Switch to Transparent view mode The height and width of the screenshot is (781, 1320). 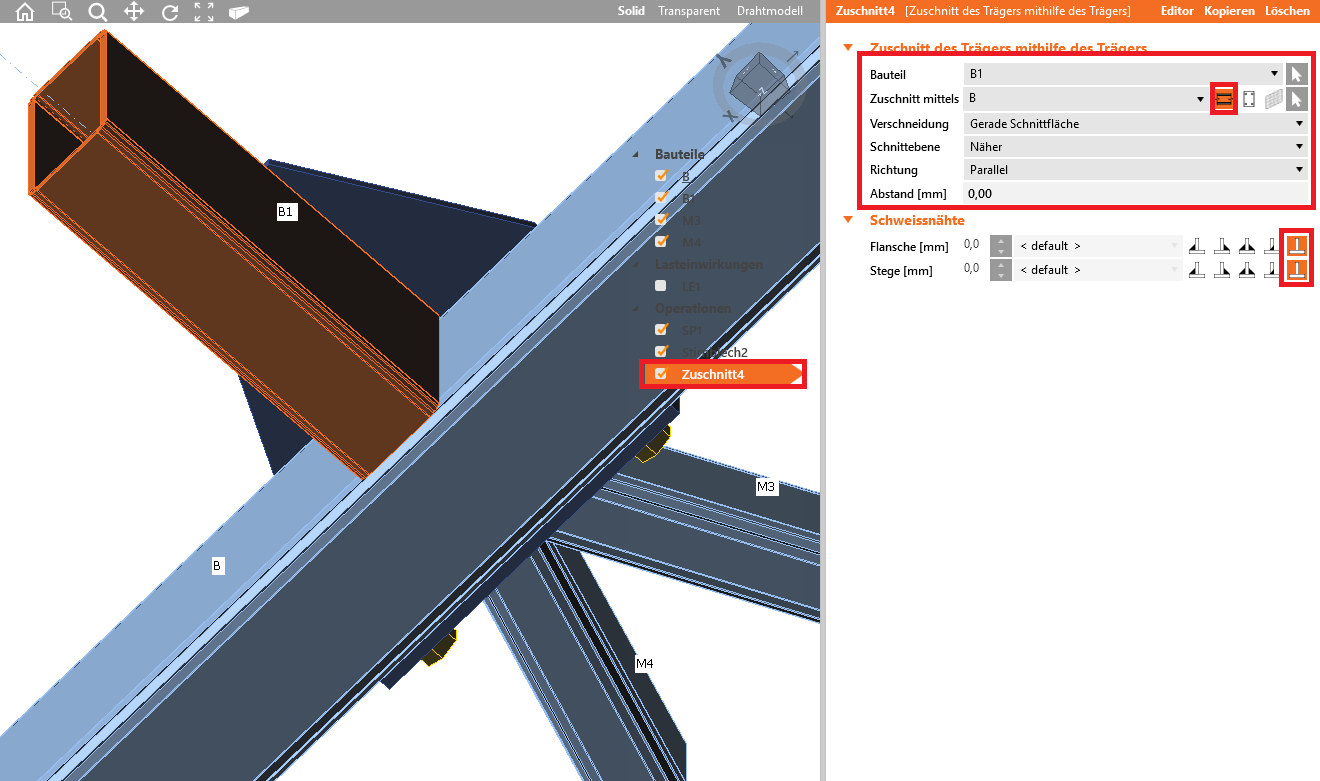pos(688,11)
